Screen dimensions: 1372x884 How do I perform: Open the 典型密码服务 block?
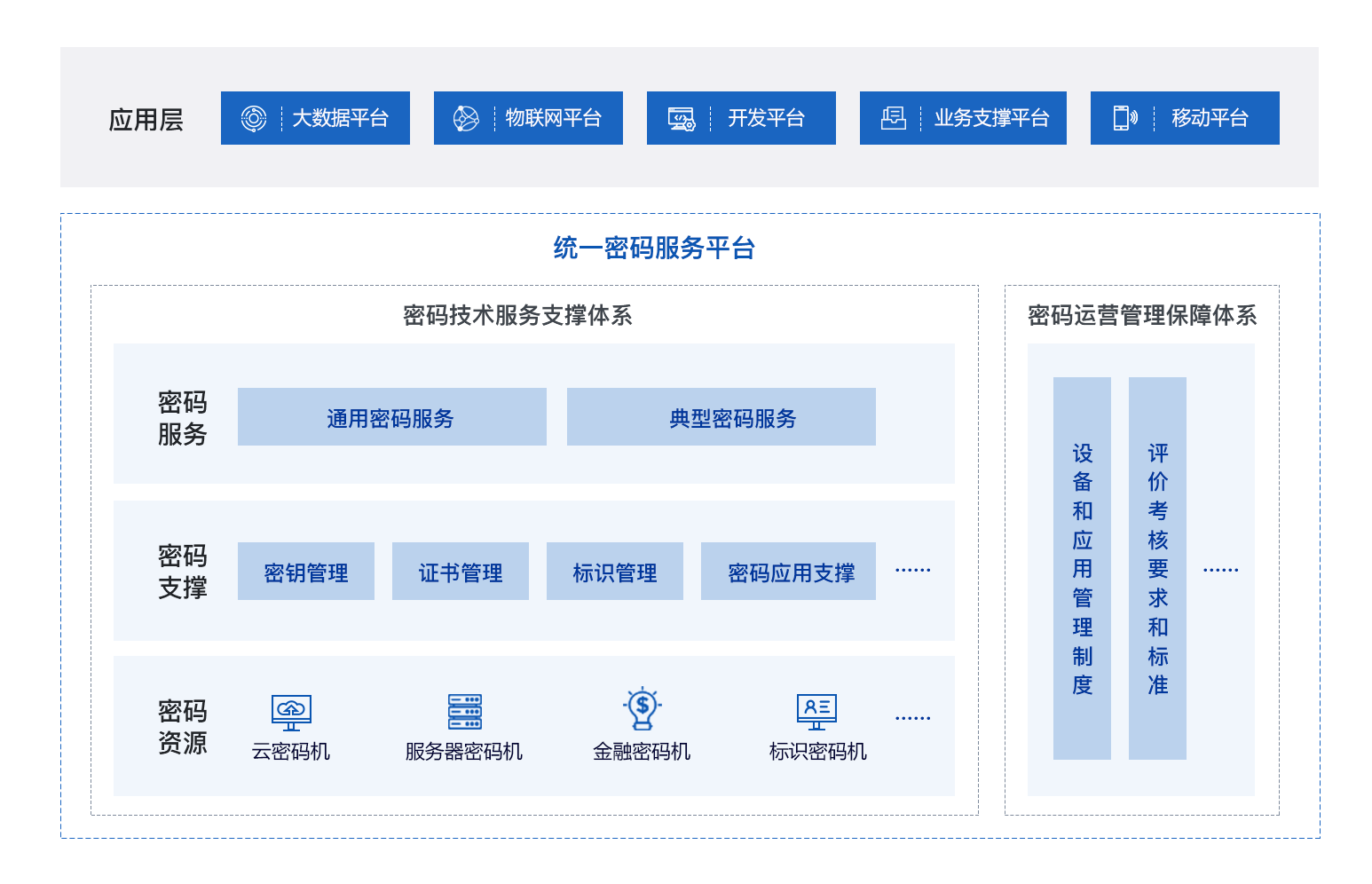[x=721, y=417]
